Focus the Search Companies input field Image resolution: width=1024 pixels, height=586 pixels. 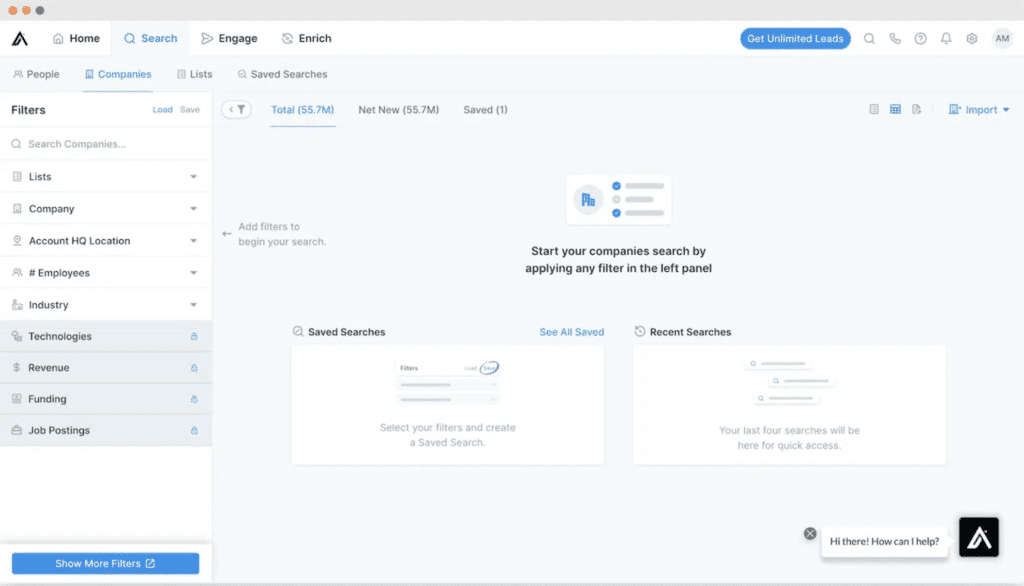point(106,144)
